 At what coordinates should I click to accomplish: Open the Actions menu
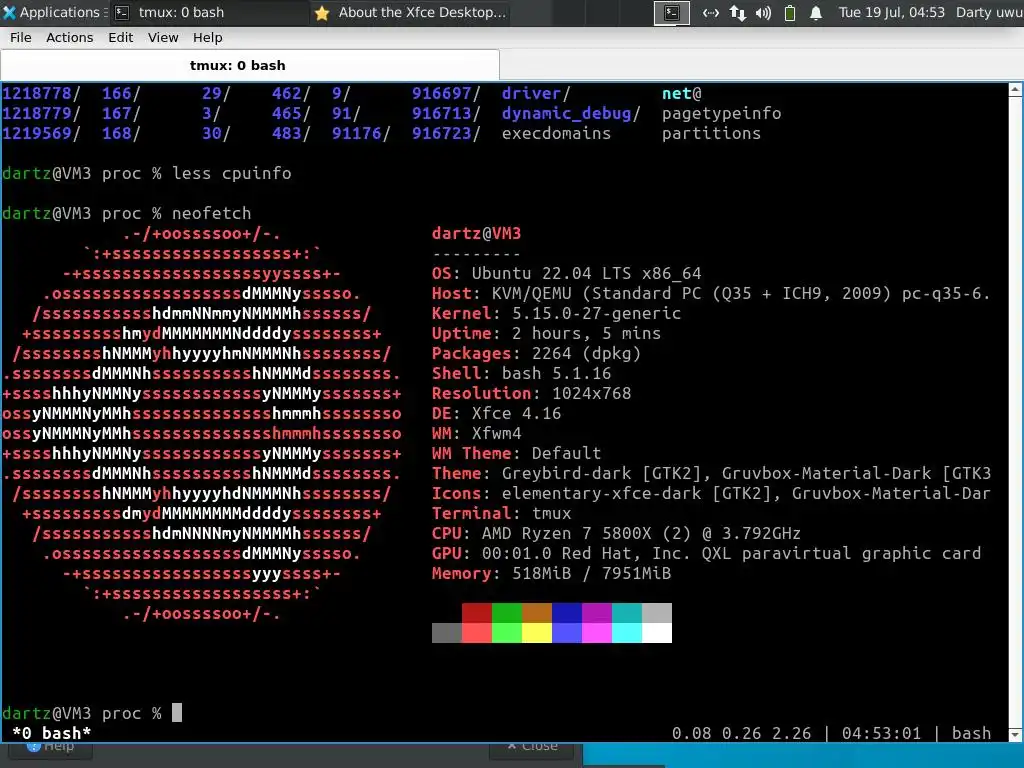(x=69, y=37)
